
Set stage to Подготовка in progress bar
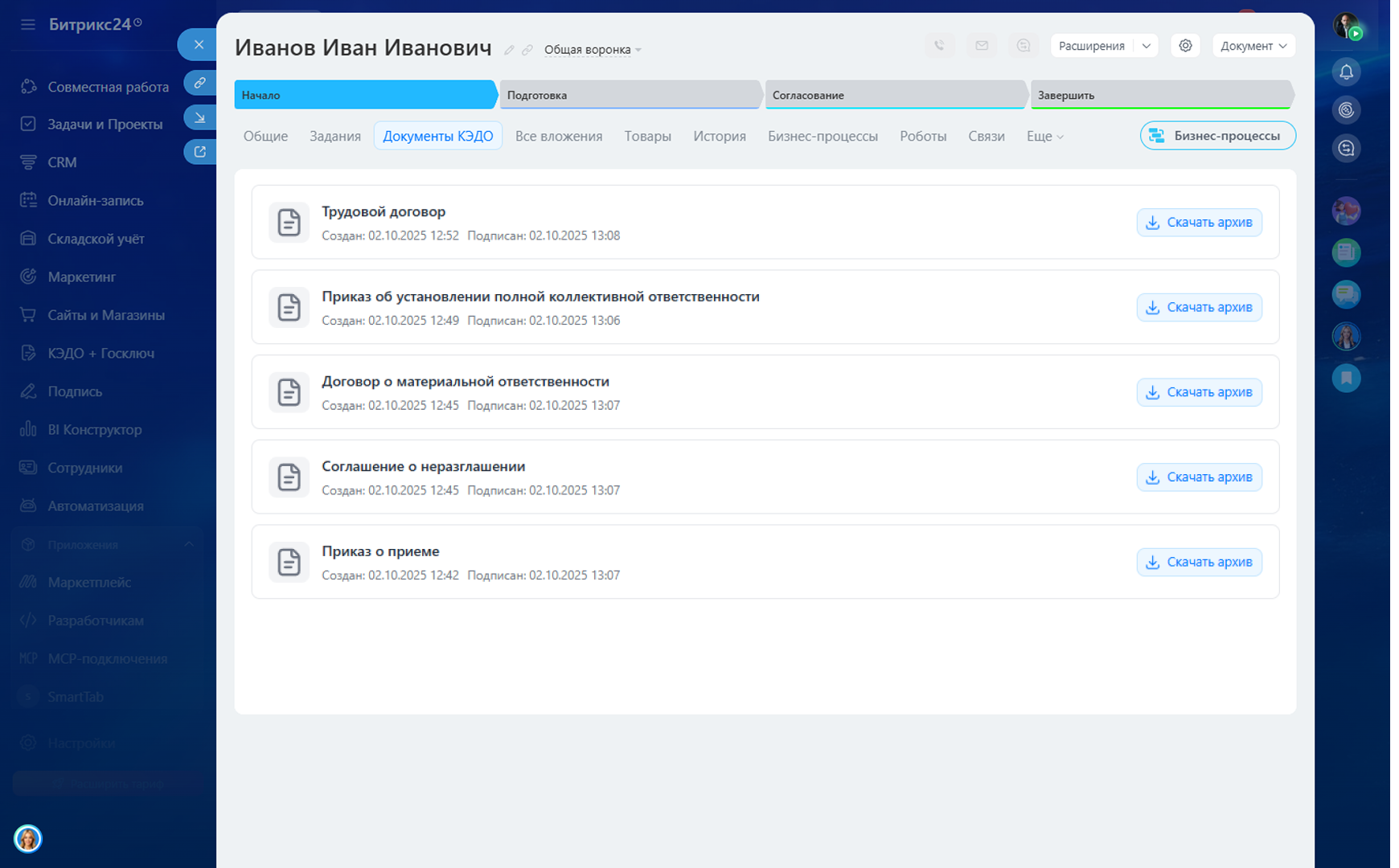click(630, 95)
